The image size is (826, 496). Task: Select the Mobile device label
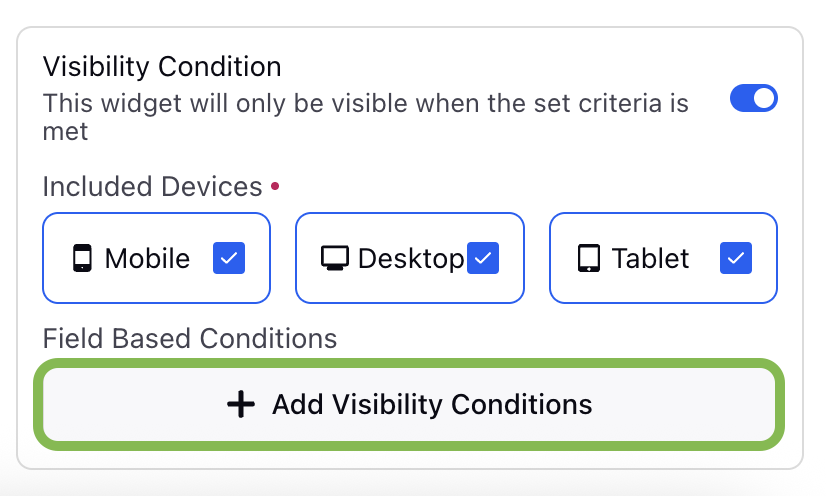click(147, 259)
